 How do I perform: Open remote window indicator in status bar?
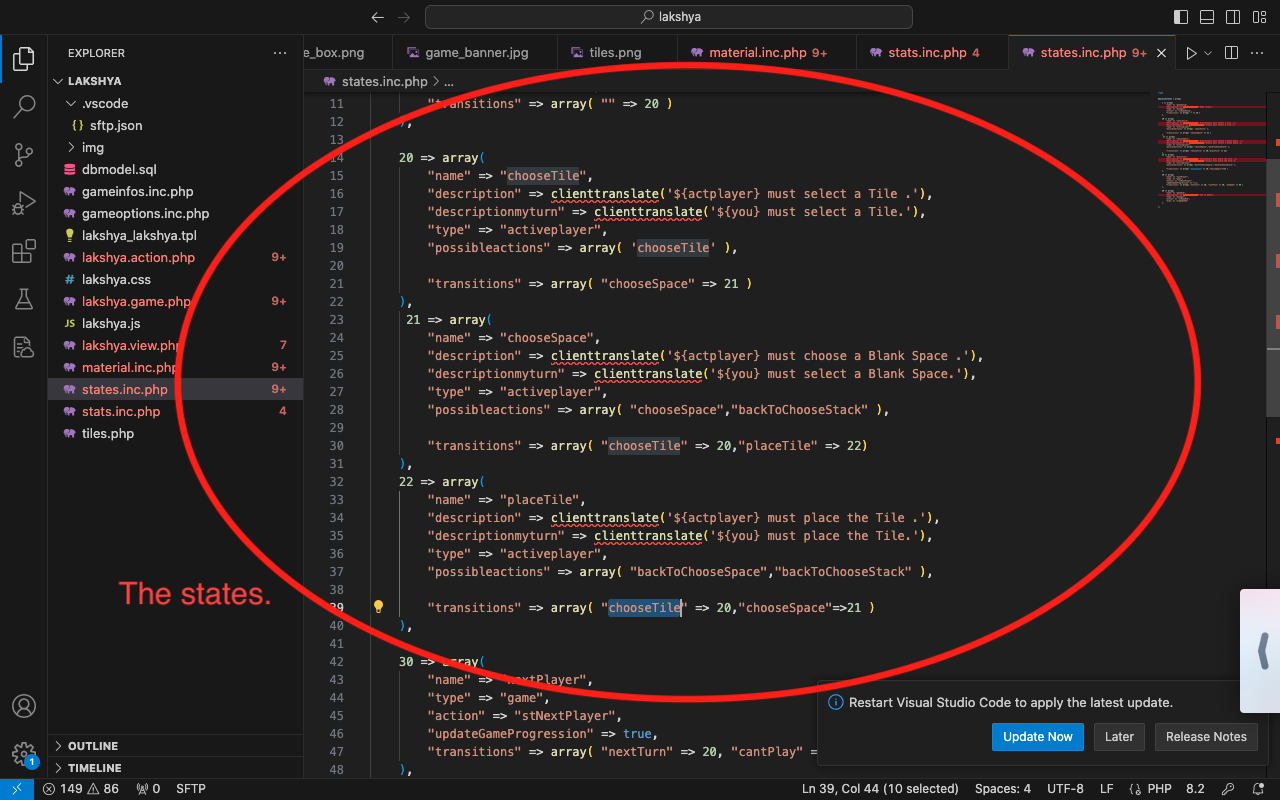click(16, 789)
